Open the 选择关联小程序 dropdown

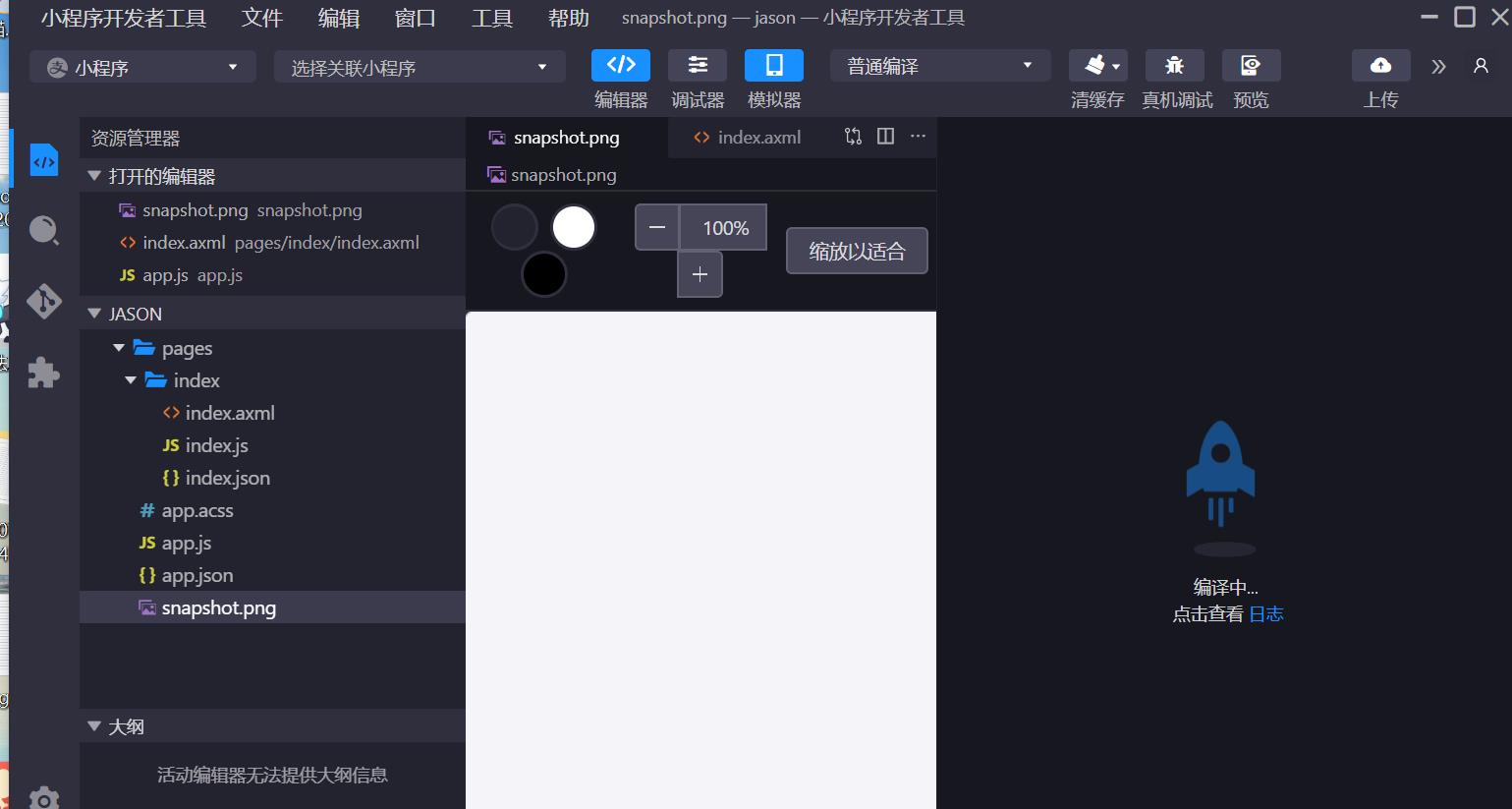click(x=420, y=67)
